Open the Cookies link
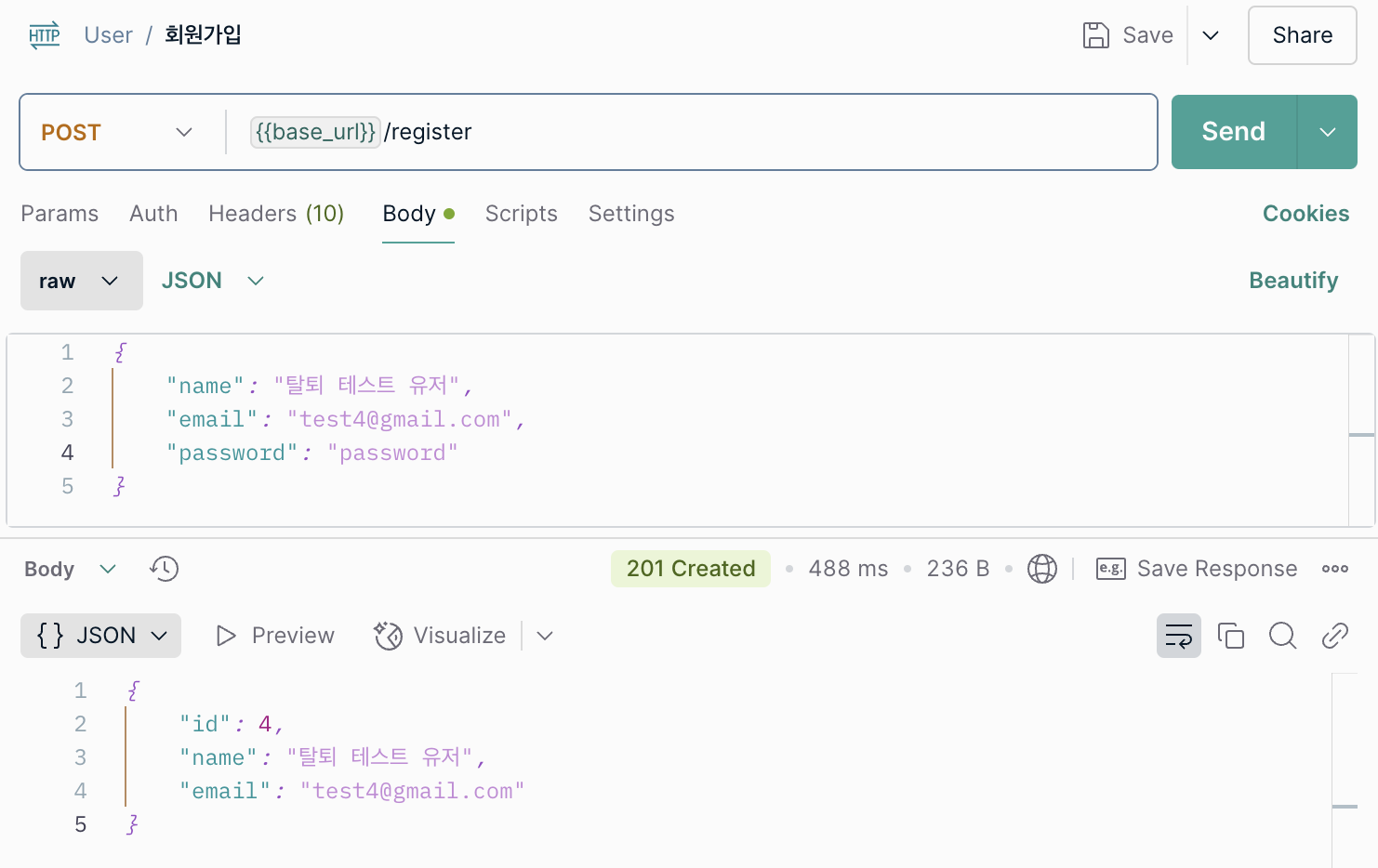1378x868 pixels. point(1305,214)
